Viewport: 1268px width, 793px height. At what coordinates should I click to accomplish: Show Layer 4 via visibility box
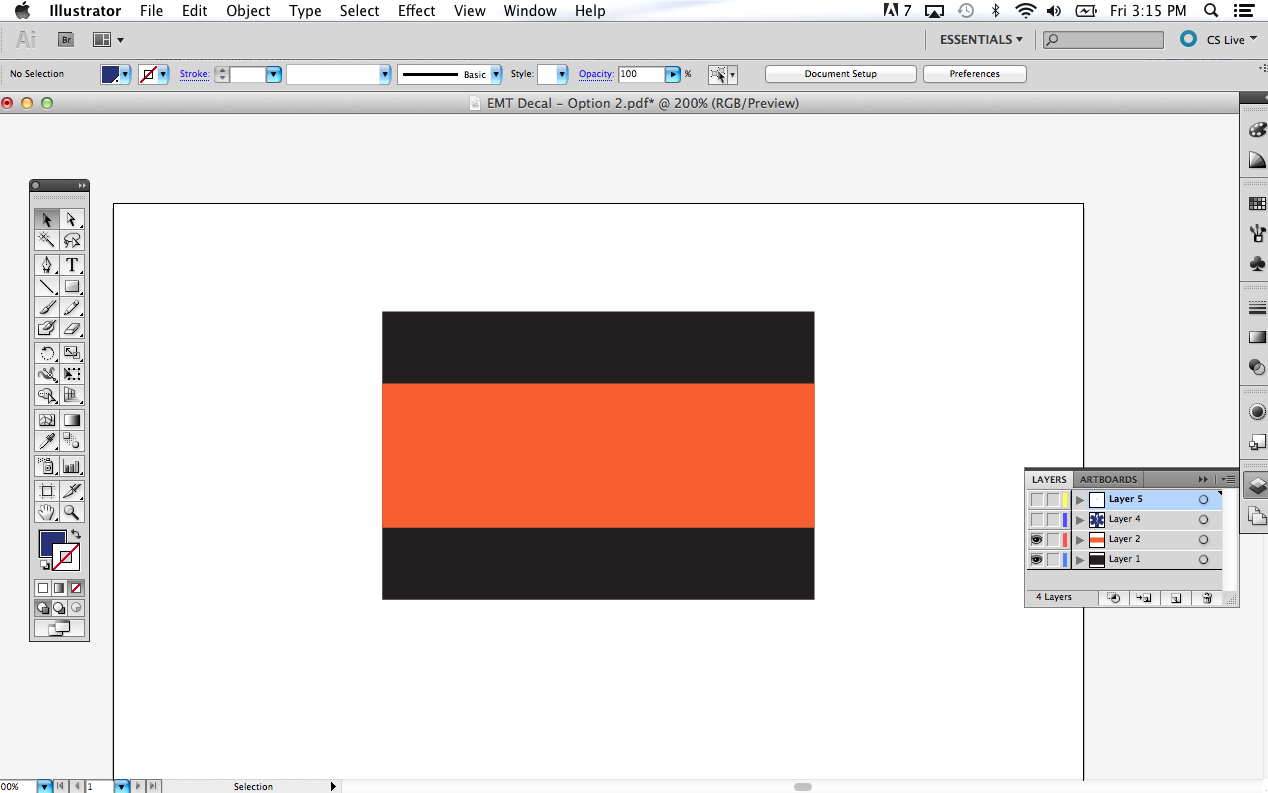(1036, 519)
